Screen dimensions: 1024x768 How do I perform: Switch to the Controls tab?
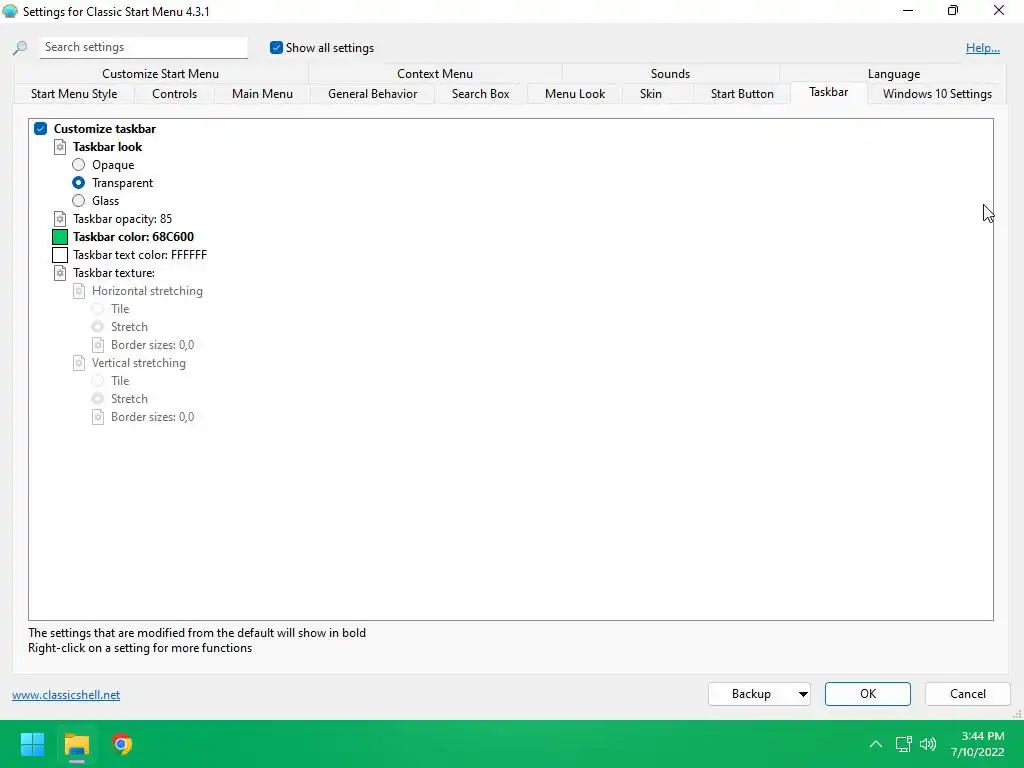(x=174, y=94)
